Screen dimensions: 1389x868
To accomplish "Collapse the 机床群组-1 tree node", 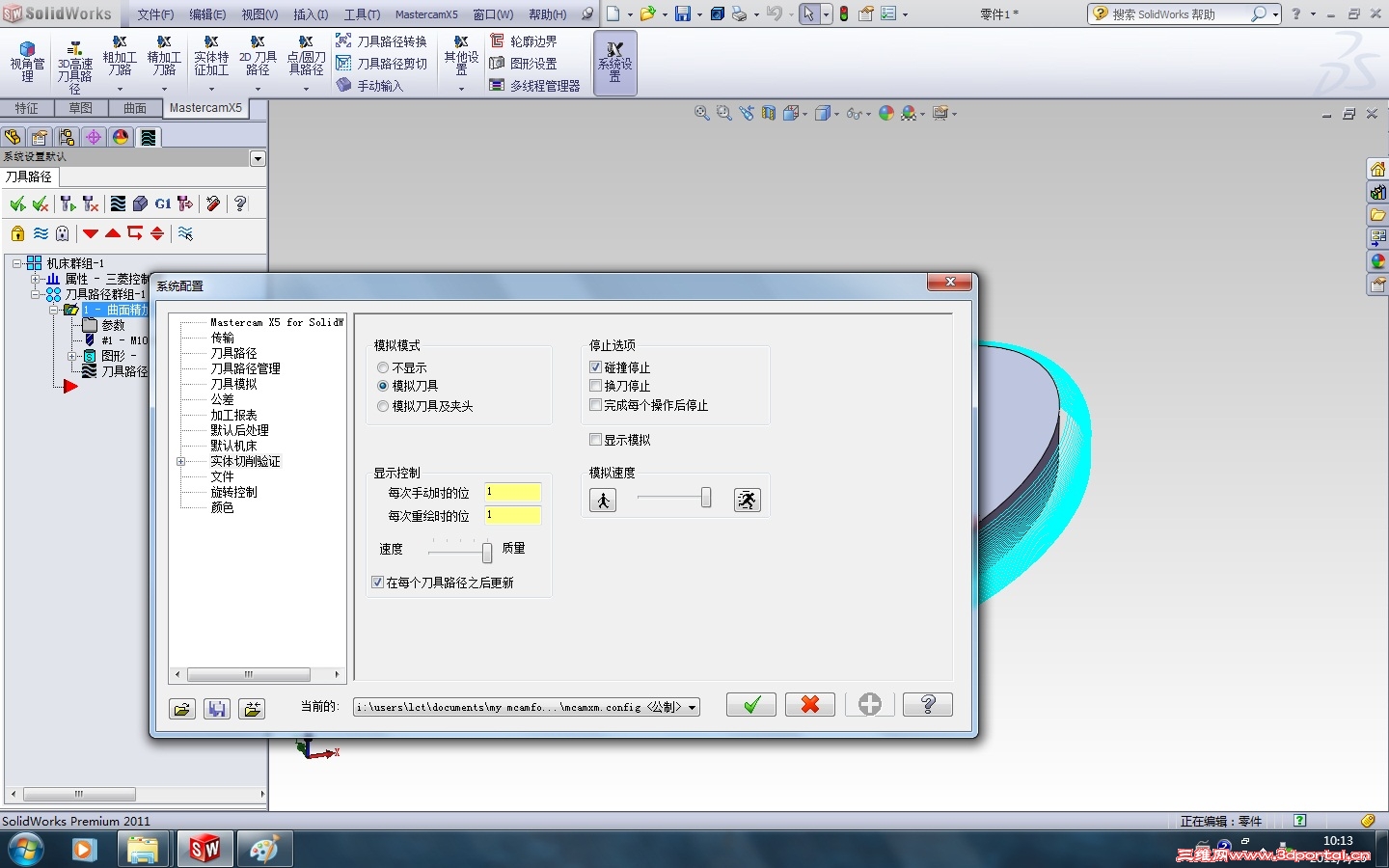I will 17,263.
